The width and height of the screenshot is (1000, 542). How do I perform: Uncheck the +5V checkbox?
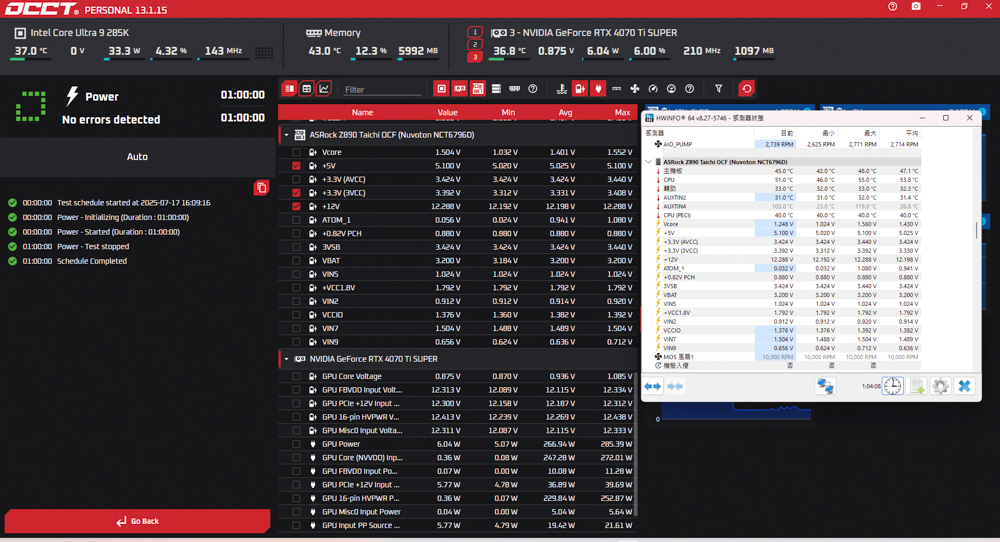tap(296, 166)
